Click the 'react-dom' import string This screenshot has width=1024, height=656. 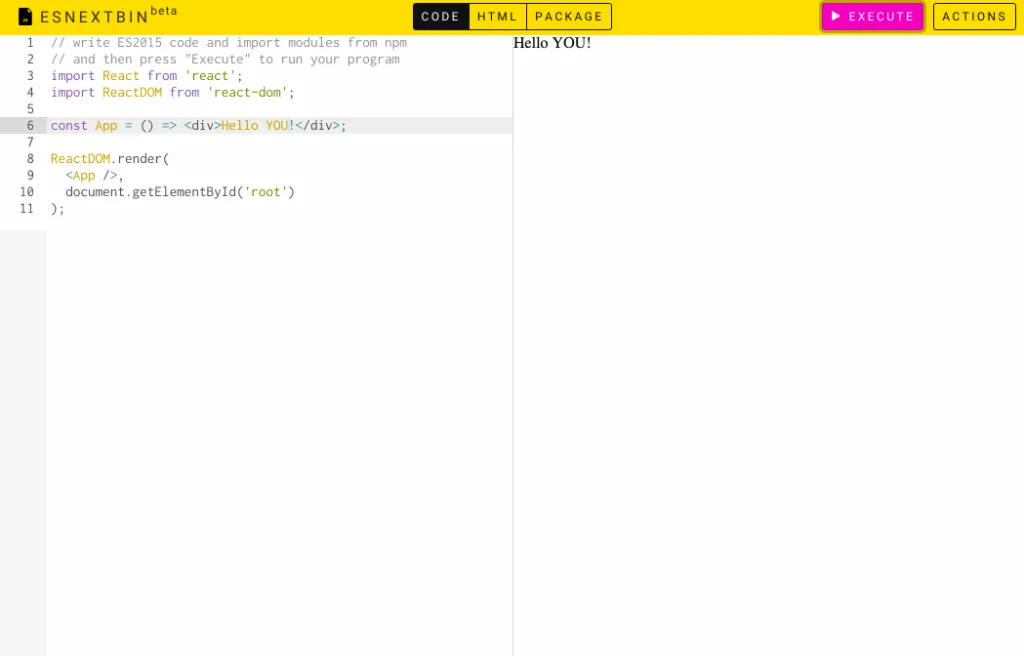(x=247, y=92)
